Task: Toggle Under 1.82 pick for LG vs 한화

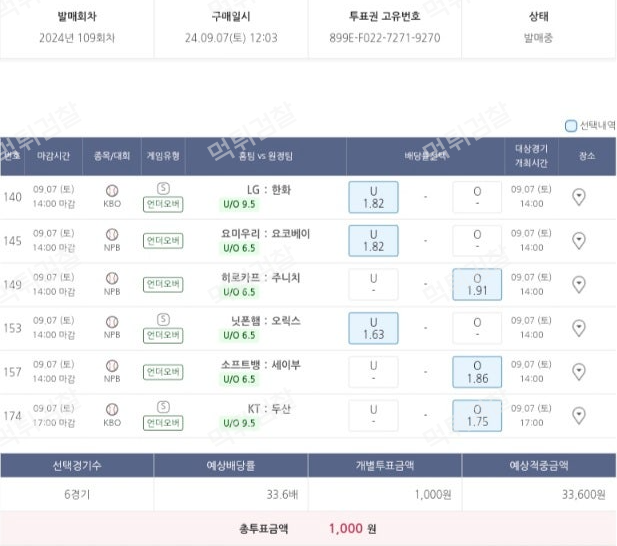Action: [373, 197]
